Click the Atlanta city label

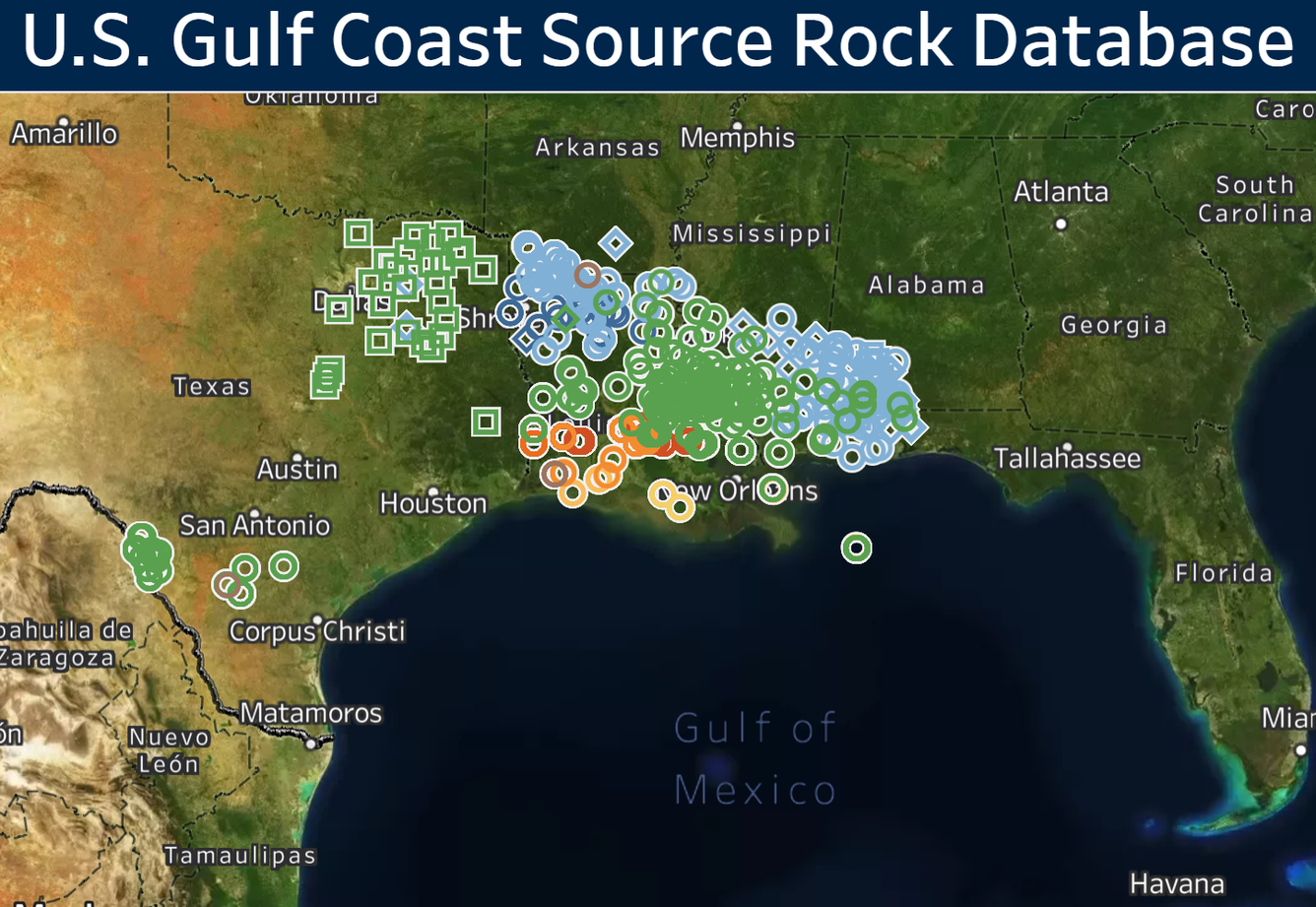(x=1061, y=193)
